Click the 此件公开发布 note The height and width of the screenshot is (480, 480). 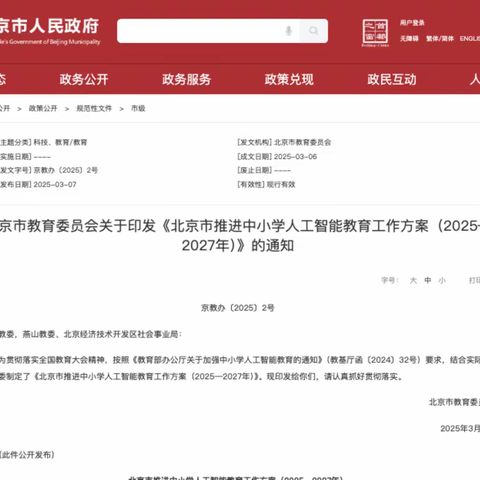(x=27, y=455)
